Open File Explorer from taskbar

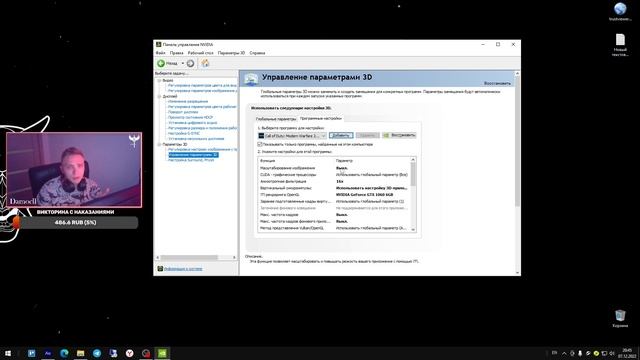[80, 353]
